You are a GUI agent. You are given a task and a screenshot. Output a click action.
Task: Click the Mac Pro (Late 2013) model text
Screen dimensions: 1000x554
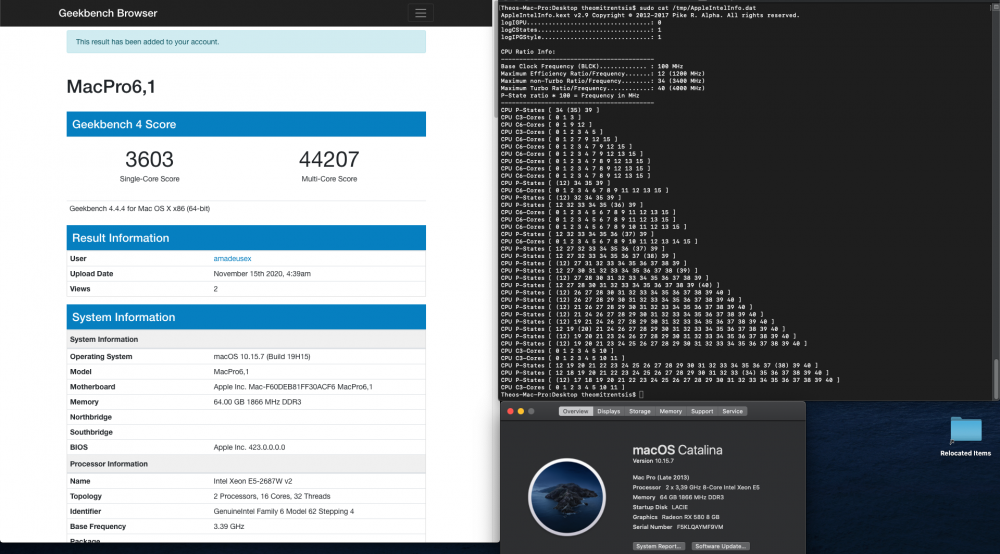tap(661, 477)
